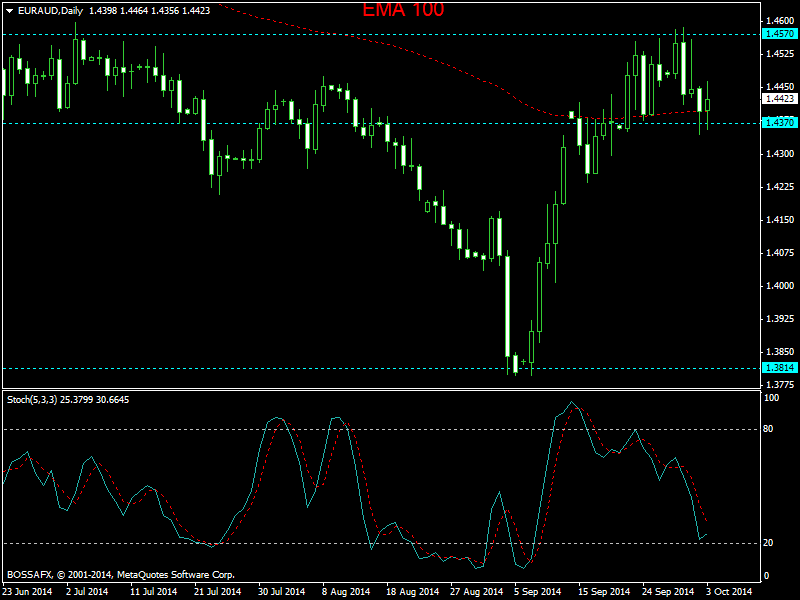This screenshot has height=600, width=800.
Task: Click the BOSSAFX MetaQuotes copyright text
Action: 120,575
